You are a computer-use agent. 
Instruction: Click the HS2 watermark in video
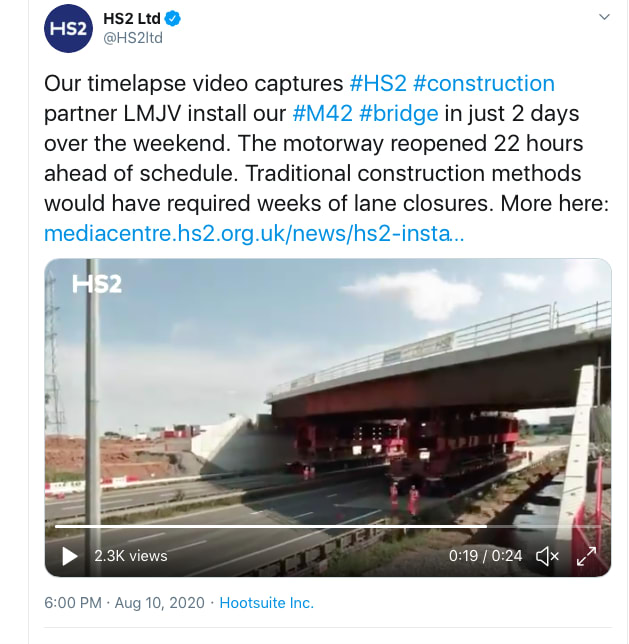pyautogui.click(x=97, y=284)
